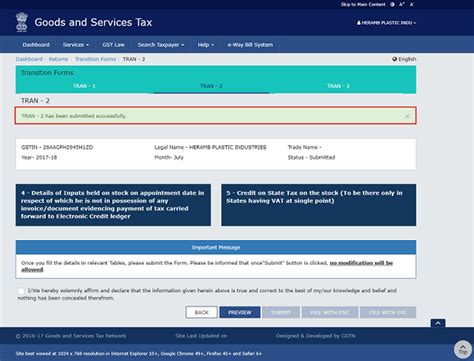This screenshot has height=361, width=474.
Task: Click the Year- 2017-18 text
Action: [39, 157]
